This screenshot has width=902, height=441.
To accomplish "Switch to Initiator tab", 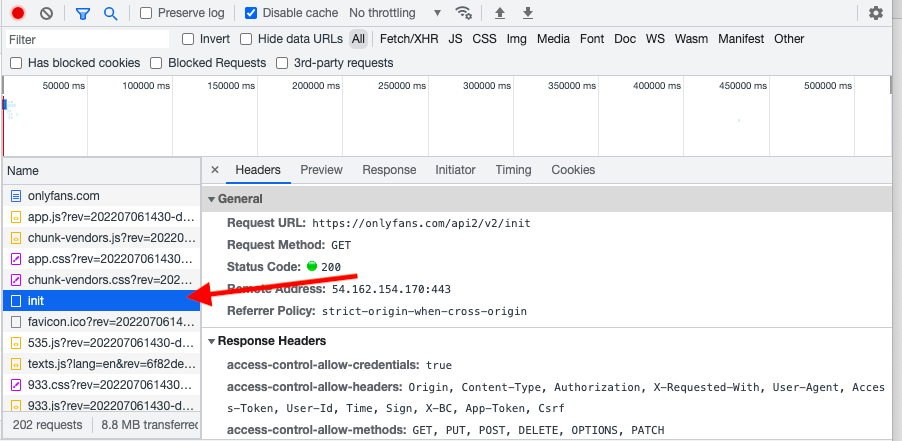I will tap(456, 170).
